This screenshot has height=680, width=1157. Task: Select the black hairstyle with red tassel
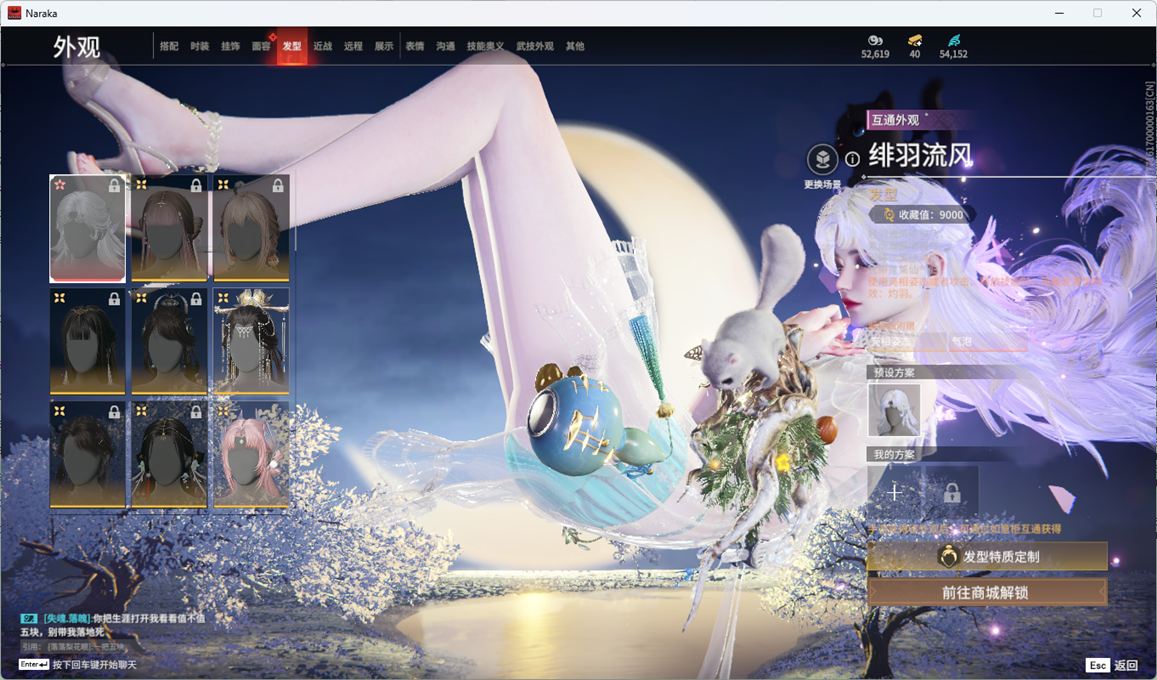[x=169, y=455]
